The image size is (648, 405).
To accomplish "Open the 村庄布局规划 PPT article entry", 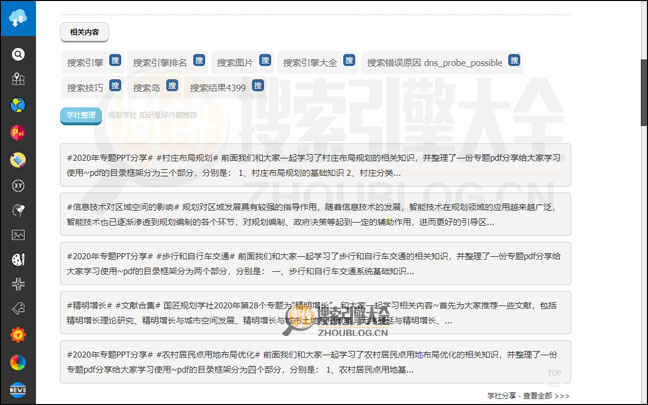I will pos(315,165).
